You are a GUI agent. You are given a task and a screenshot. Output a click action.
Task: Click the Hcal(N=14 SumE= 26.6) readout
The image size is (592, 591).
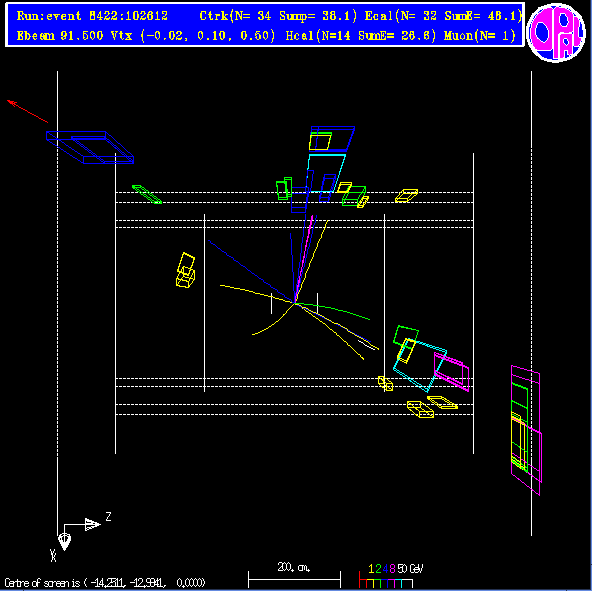click(361, 36)
